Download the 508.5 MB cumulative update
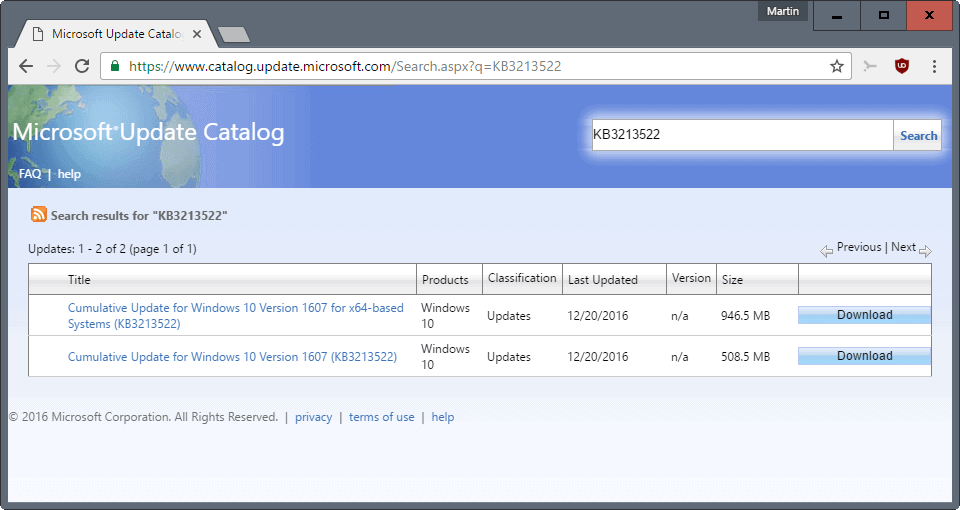This screenshot has width=960, height=510. 864,356
